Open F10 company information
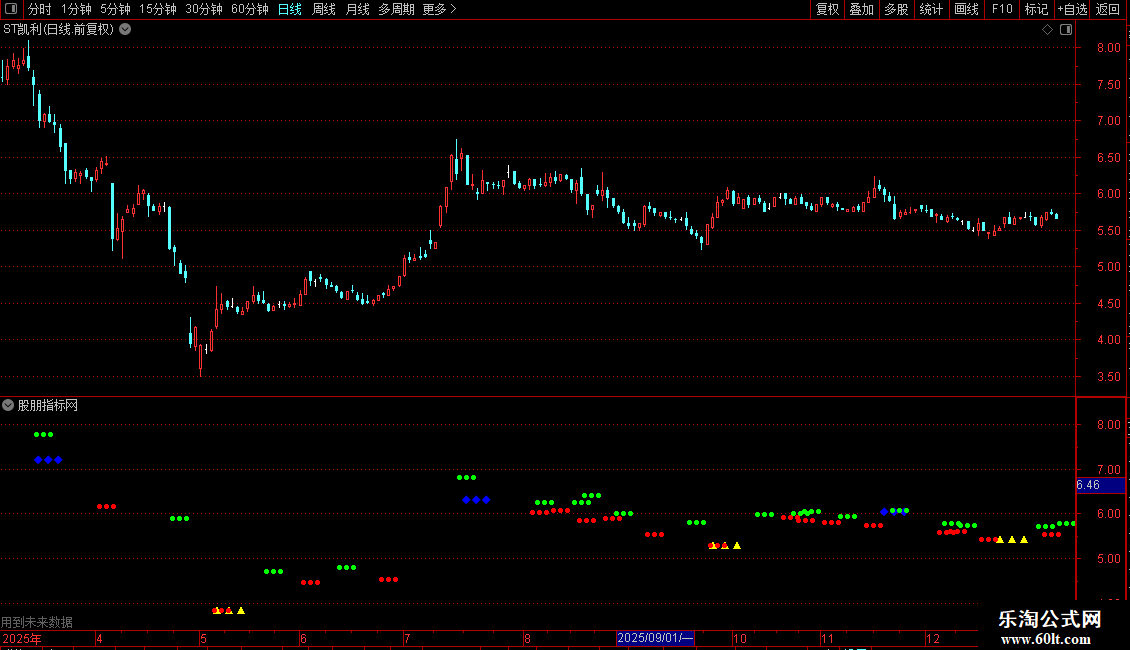Screen dimensions: 1130x650 (1002, 9)
